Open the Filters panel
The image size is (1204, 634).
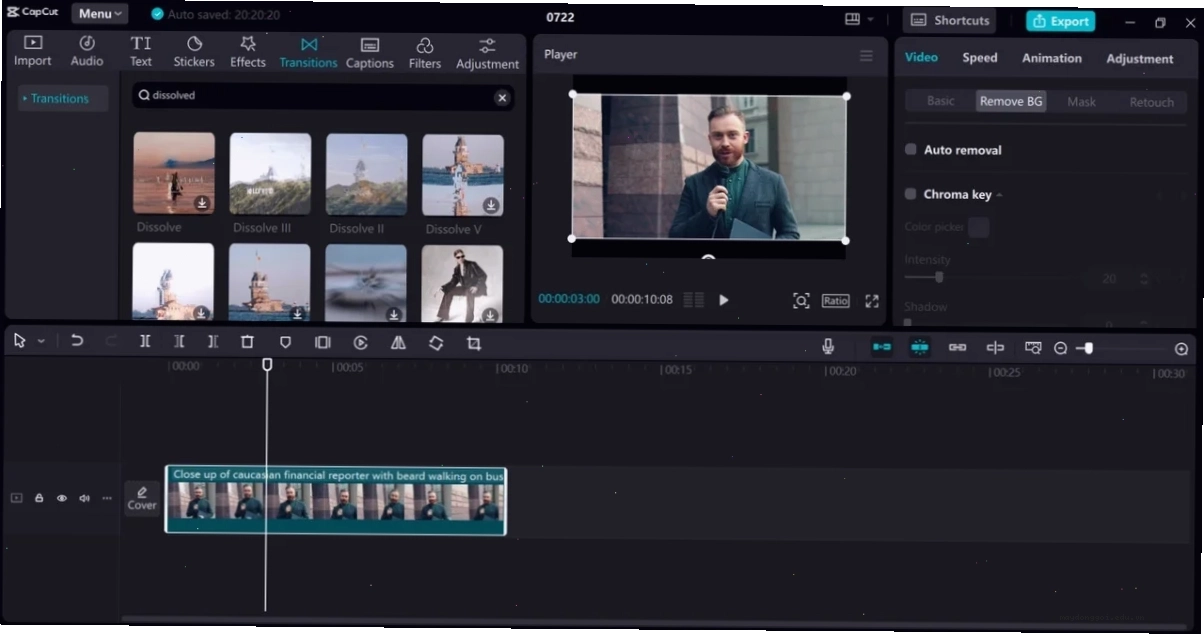click(x=425, y=52)
